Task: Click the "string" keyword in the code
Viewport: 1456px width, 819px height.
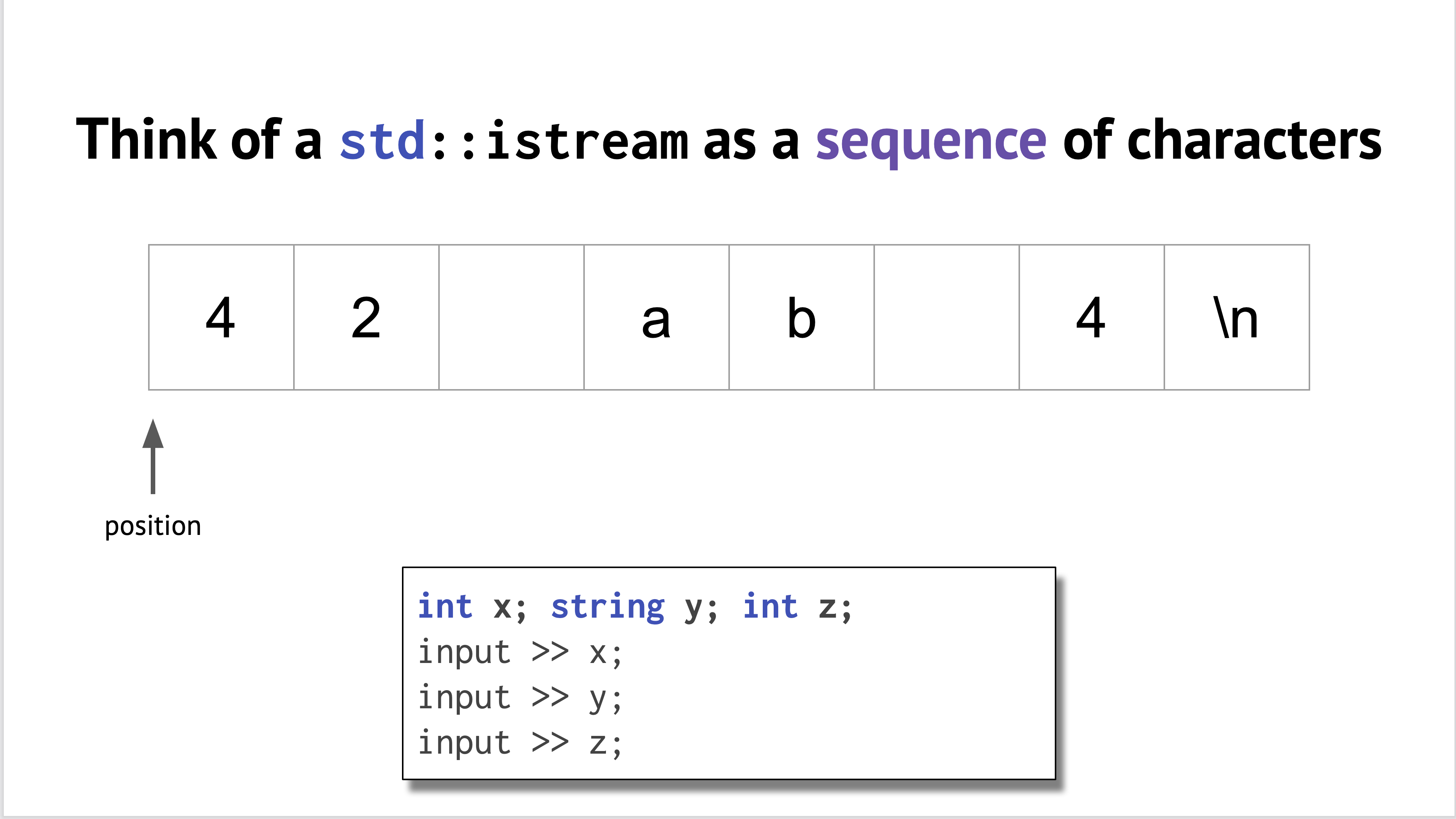Action: coord(607,607)
